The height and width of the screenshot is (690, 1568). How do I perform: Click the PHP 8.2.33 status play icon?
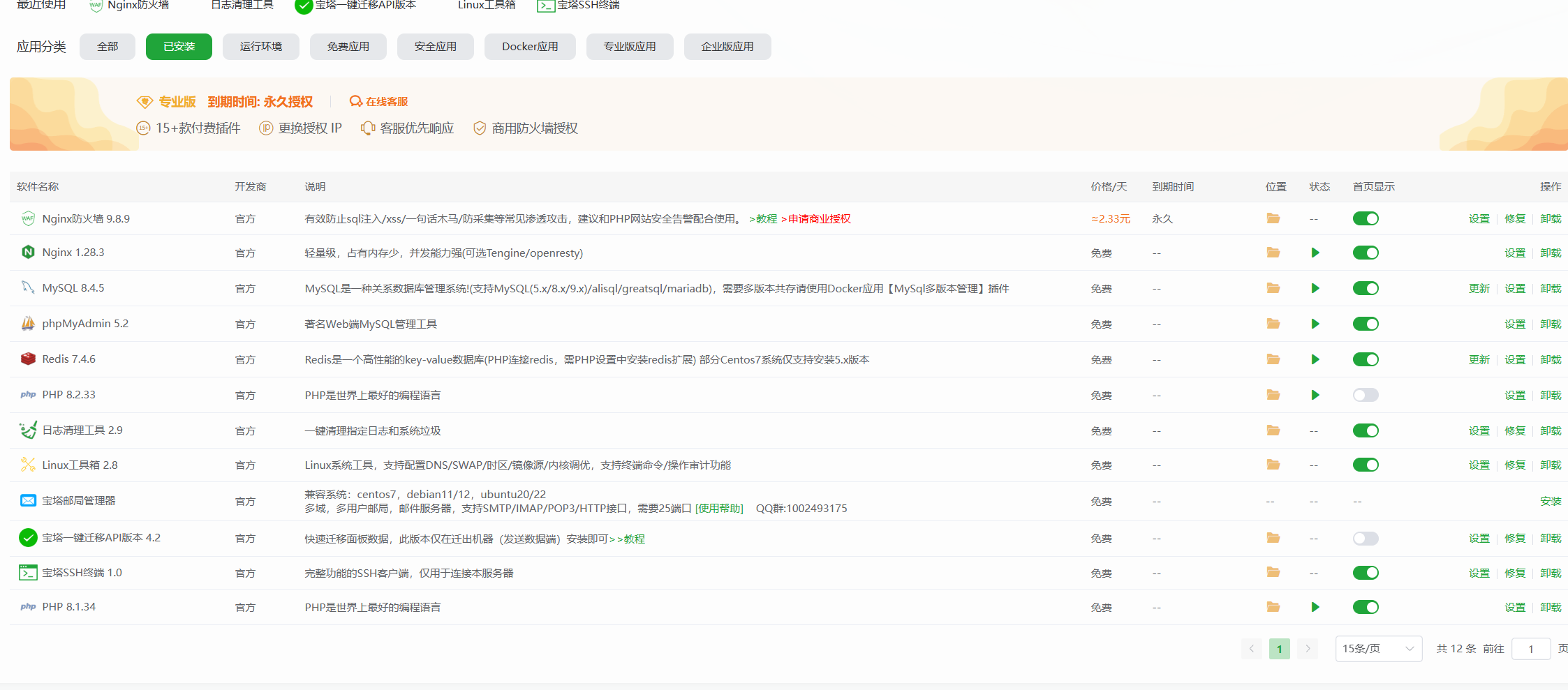pyautogui.click(x=1315, y=395)
